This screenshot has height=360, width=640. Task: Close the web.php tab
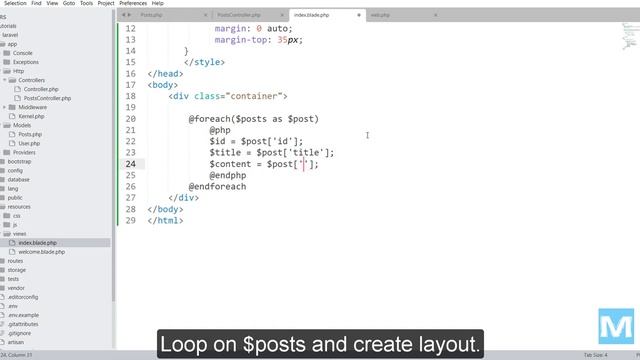coord(436,15)
